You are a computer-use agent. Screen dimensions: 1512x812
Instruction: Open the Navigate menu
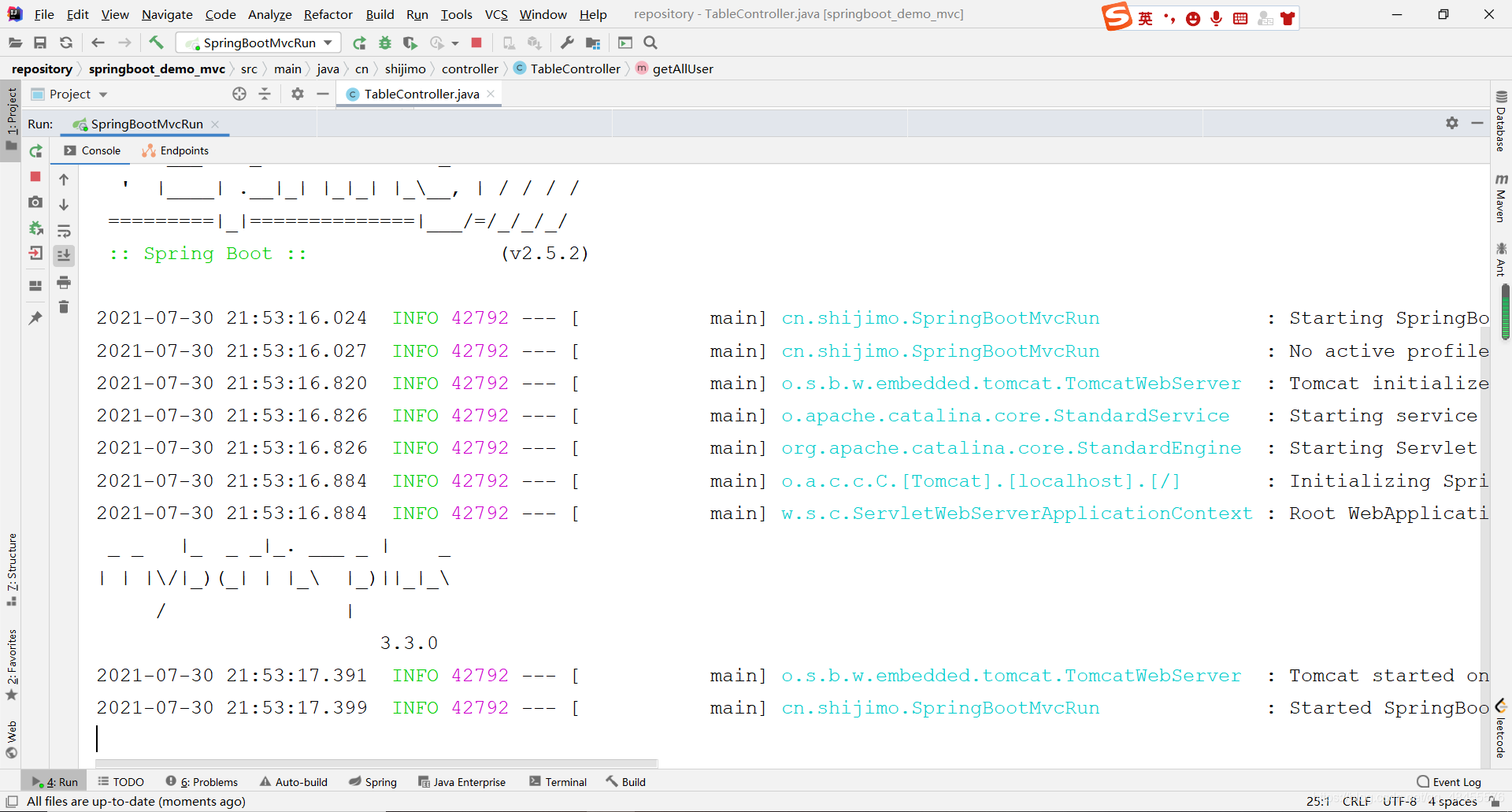[167, 14]
